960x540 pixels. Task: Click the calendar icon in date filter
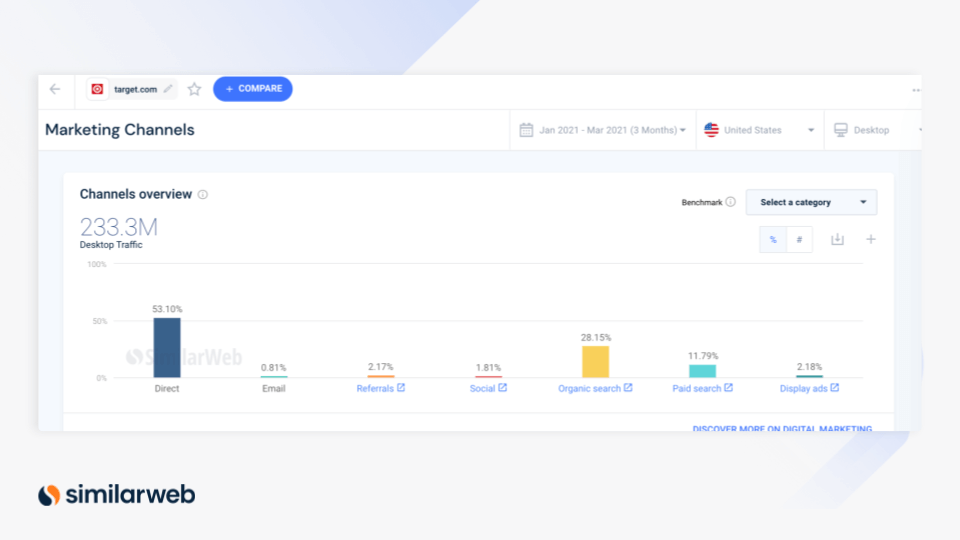[x=526, y=130]
